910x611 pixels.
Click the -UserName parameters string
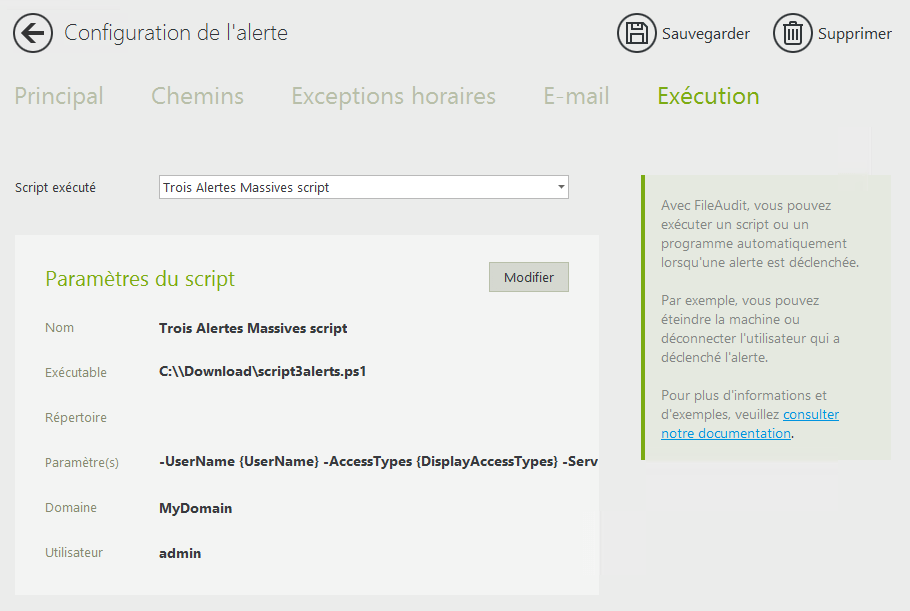378,462
